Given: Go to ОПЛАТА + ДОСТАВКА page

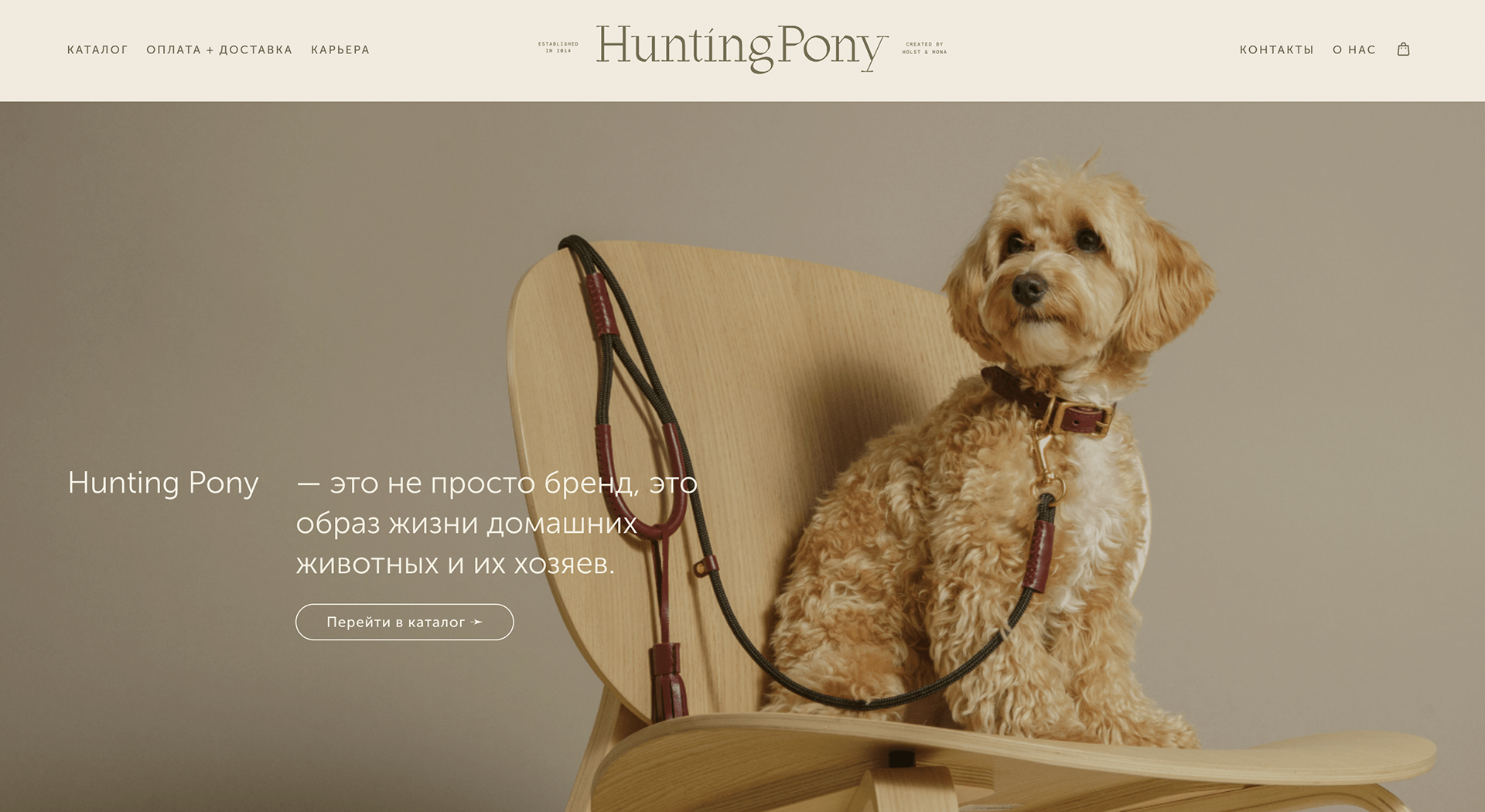Looking at the screenshot, I should point(220,49).
